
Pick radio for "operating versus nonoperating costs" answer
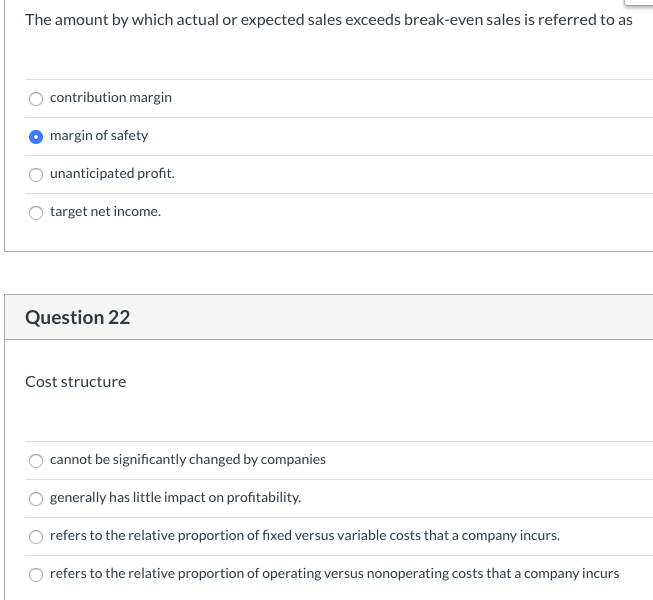tap(36, 574)
